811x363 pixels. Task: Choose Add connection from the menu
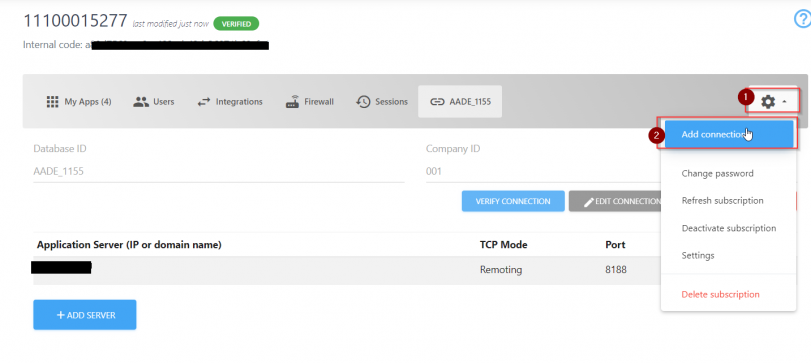(728, 134)
